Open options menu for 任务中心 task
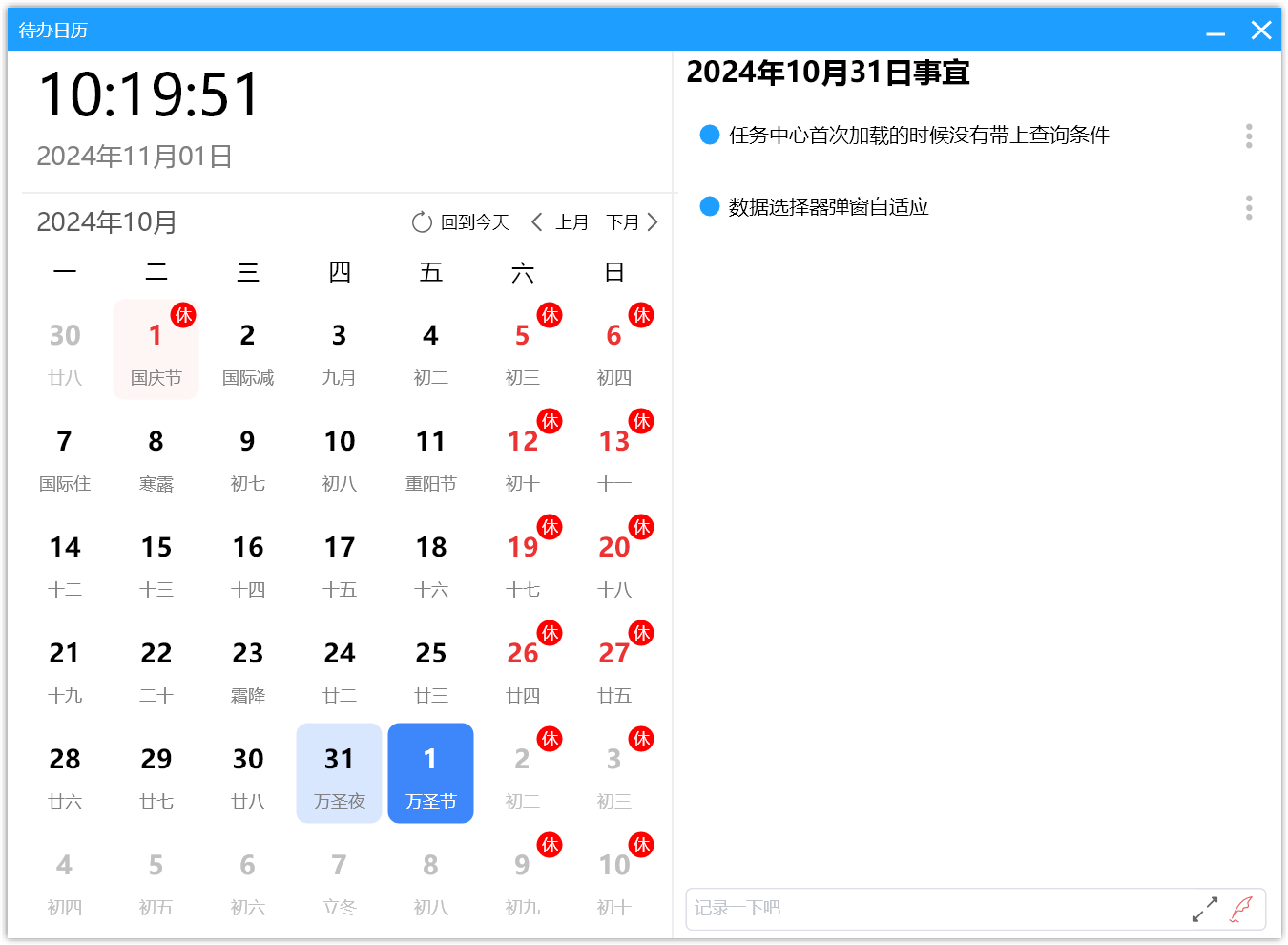1288x945 pixels. [1249, 136]
